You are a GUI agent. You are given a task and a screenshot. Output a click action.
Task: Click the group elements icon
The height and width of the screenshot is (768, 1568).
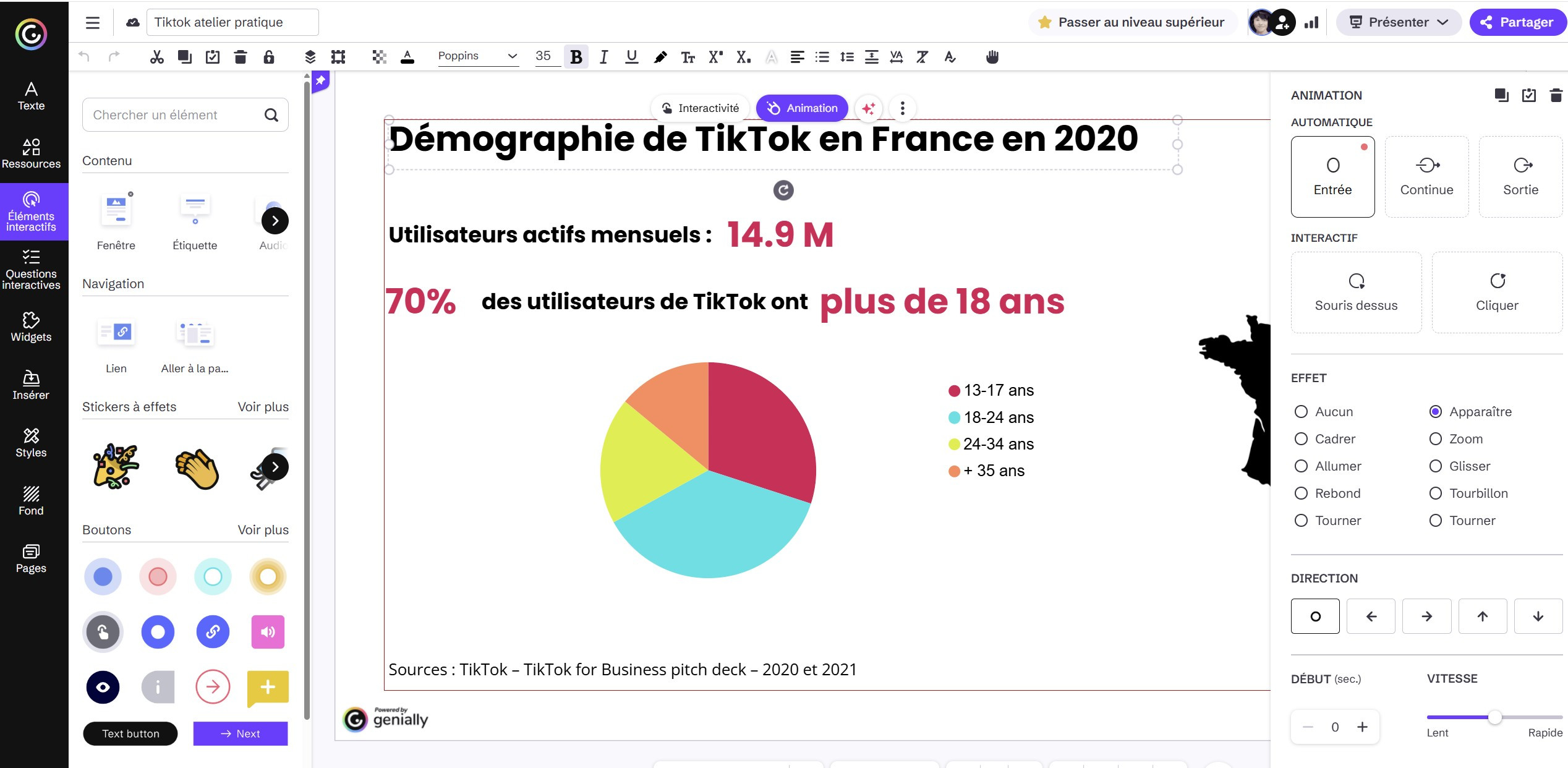(338, 57)
